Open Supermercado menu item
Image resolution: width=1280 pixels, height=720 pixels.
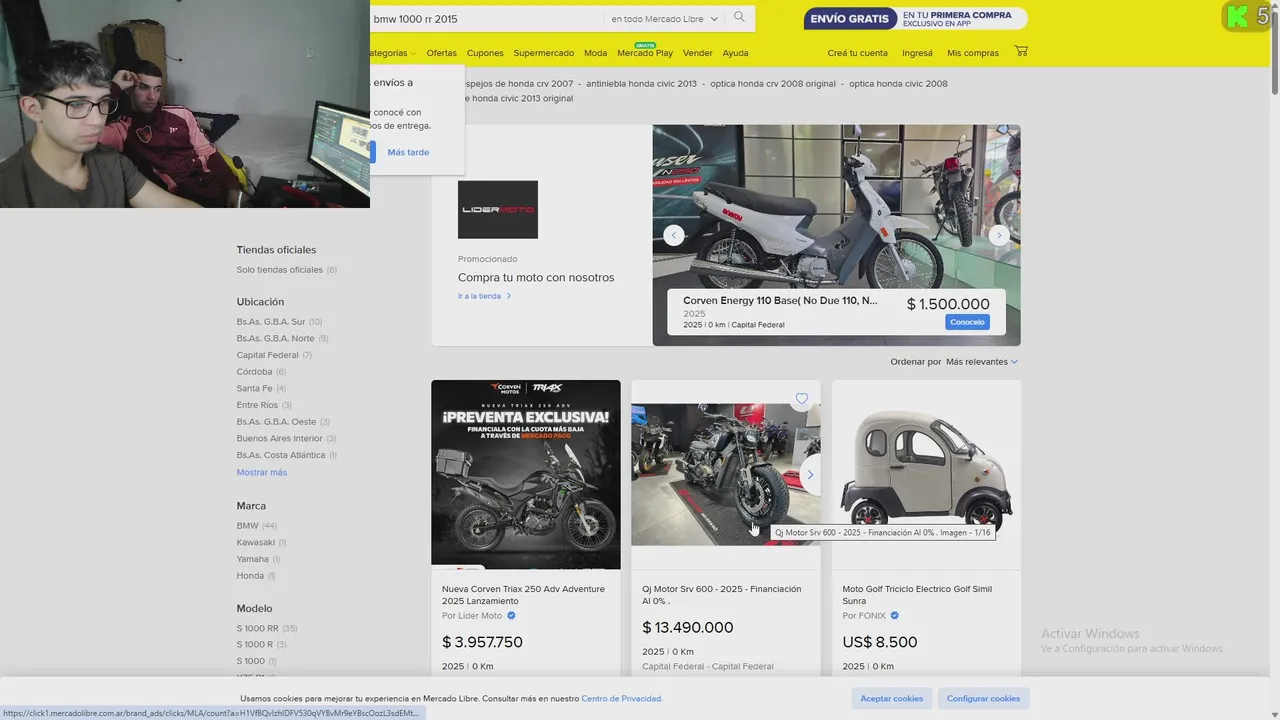544,53
